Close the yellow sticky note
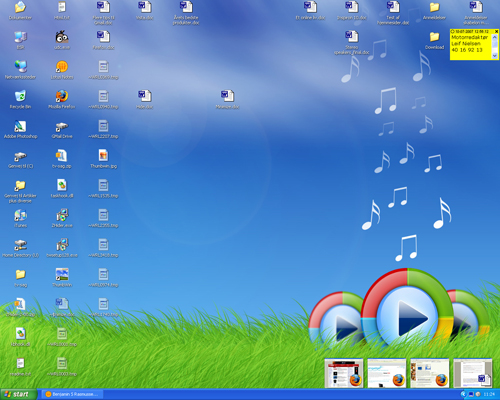 (x=496, y=31)
